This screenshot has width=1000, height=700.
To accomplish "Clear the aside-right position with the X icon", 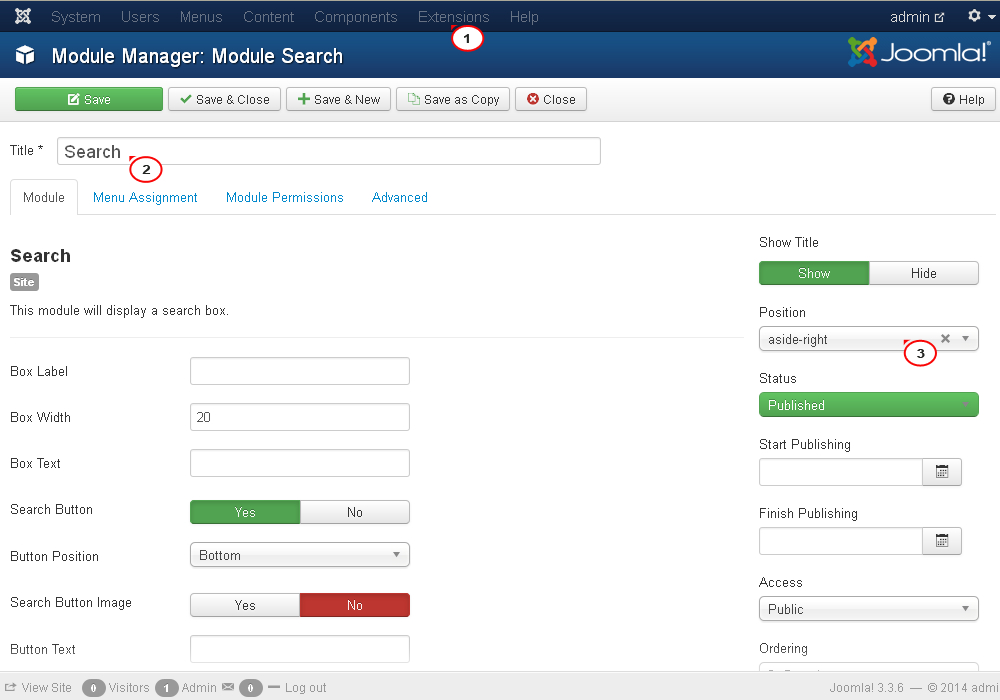I will (945, 339).
